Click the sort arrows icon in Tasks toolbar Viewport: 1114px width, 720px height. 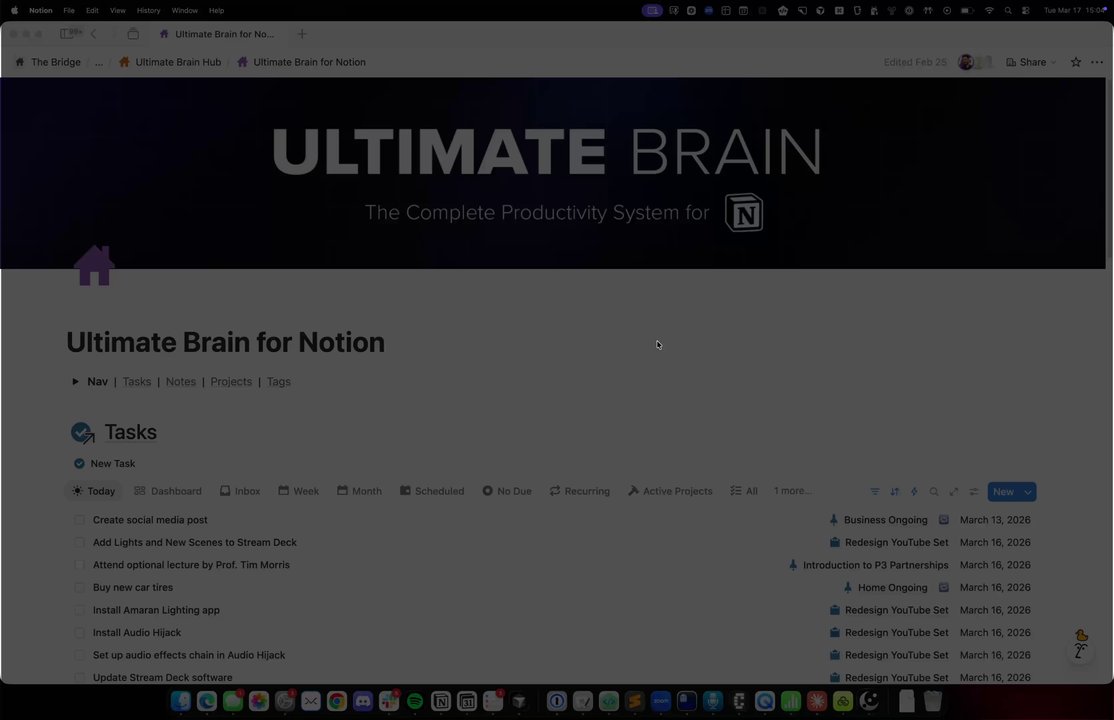pos(894,491)
